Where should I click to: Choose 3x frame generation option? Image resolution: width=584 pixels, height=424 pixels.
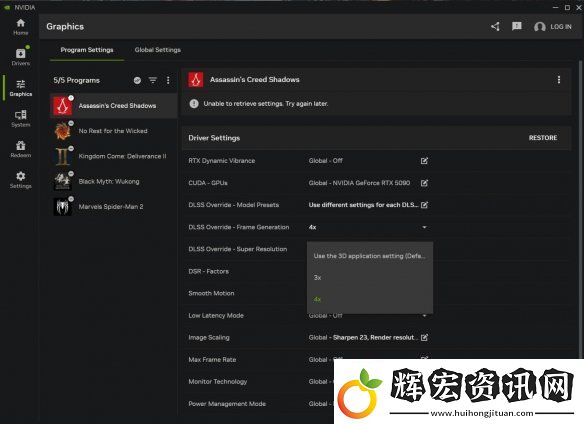pyautogui.click(x=369, y=278)
